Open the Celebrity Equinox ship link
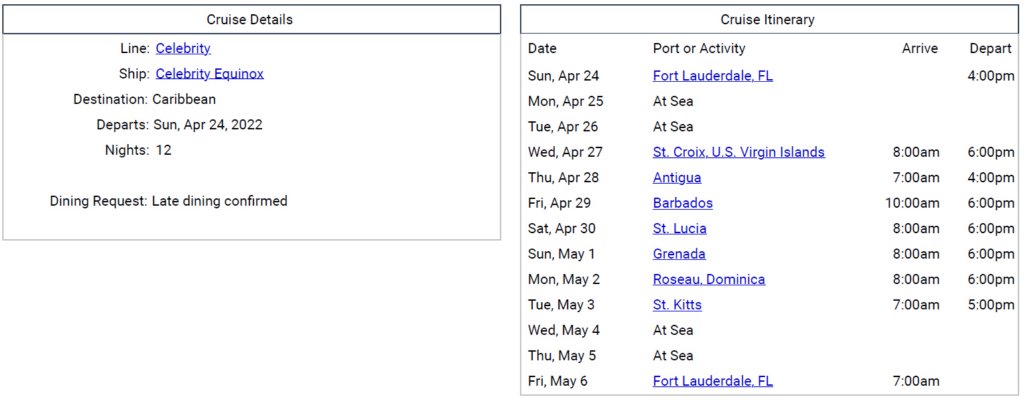This screenshot has height=400, width=1024. (x=210, y=74)
